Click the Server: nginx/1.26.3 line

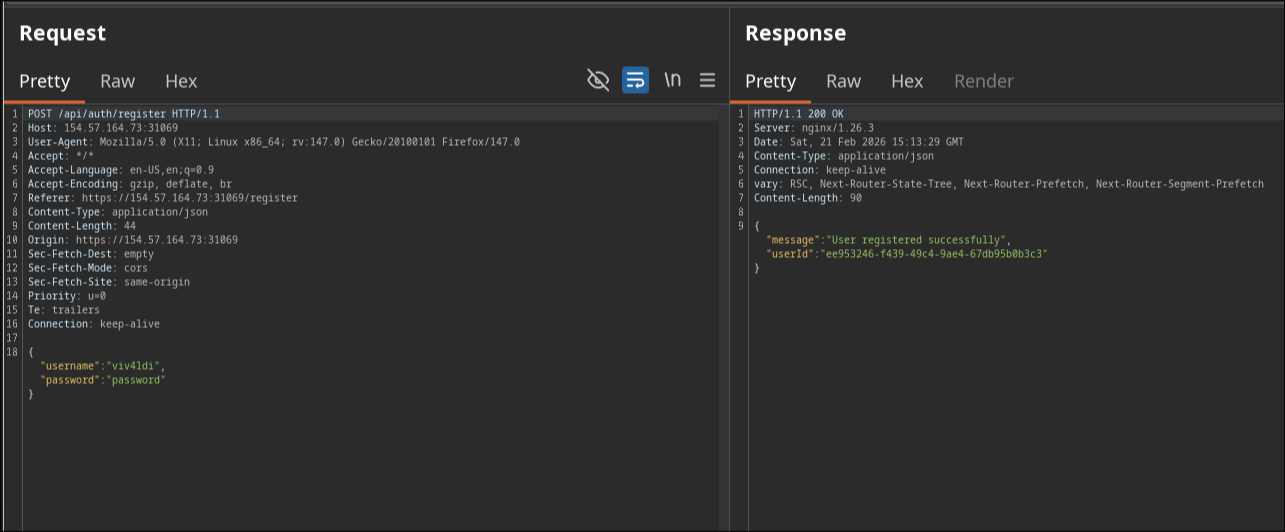814,128
